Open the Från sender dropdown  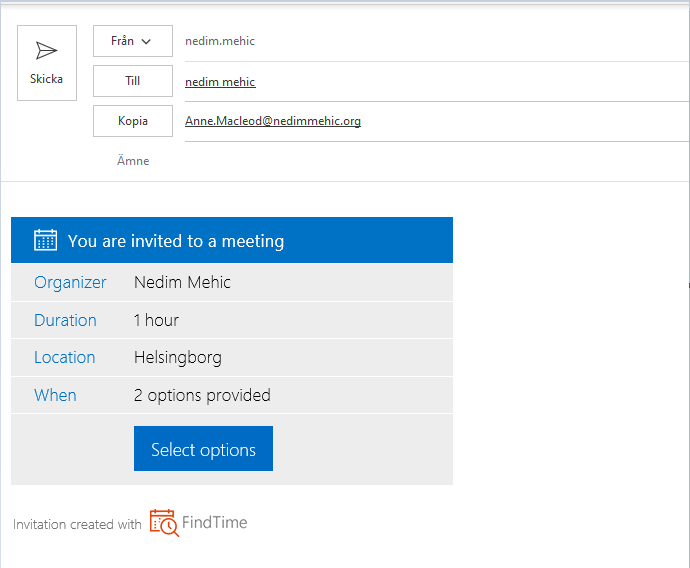(132, 41)
